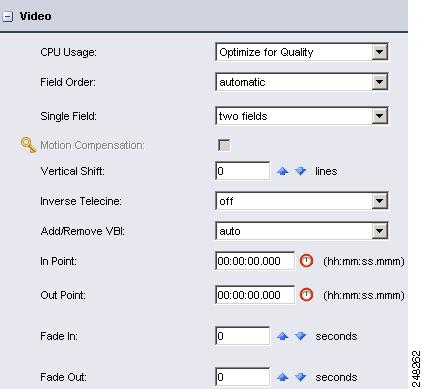421x389 pixels.
Task: Click the CPU Usage label
Action: 68,52
